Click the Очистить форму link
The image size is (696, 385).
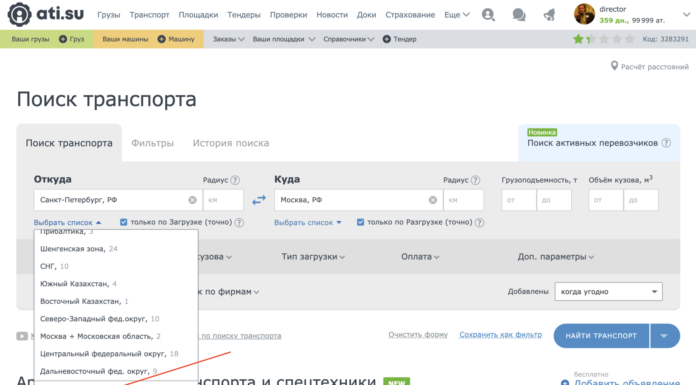(x=418, y=334)
